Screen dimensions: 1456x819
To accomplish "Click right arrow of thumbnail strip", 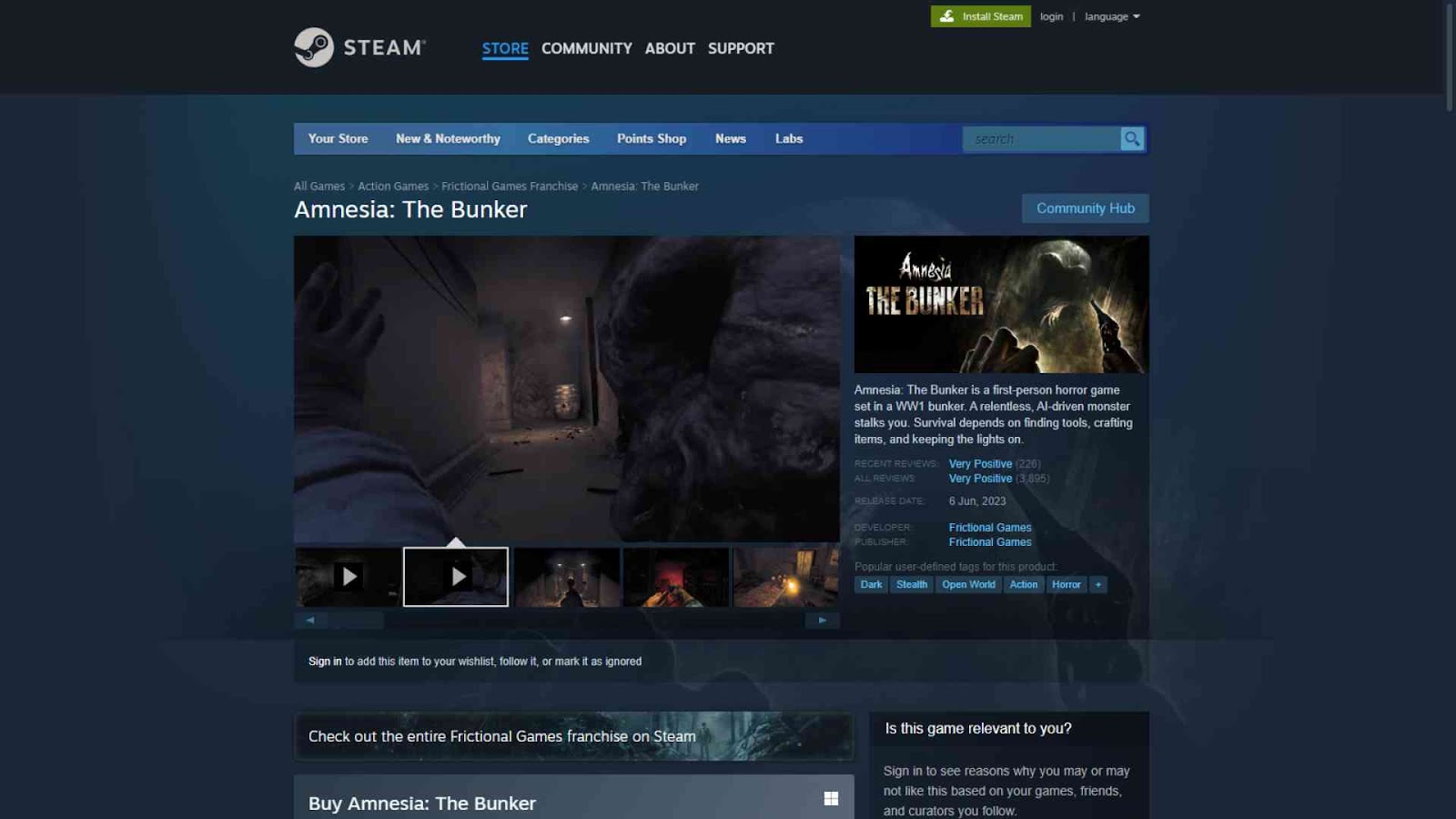I will pyautogui.click(x=823, y=621).
